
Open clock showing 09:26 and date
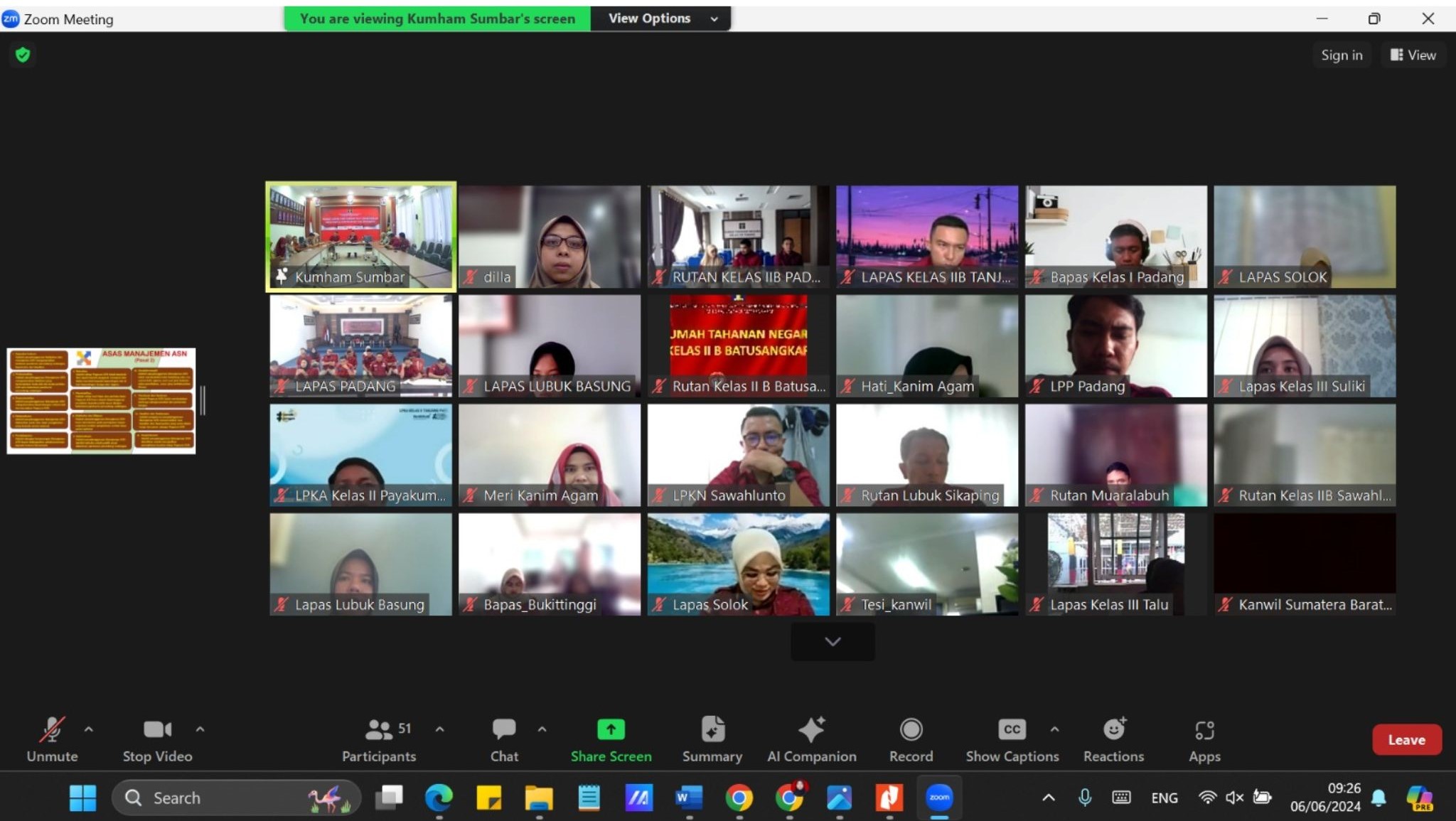[x=1325, y=798]
